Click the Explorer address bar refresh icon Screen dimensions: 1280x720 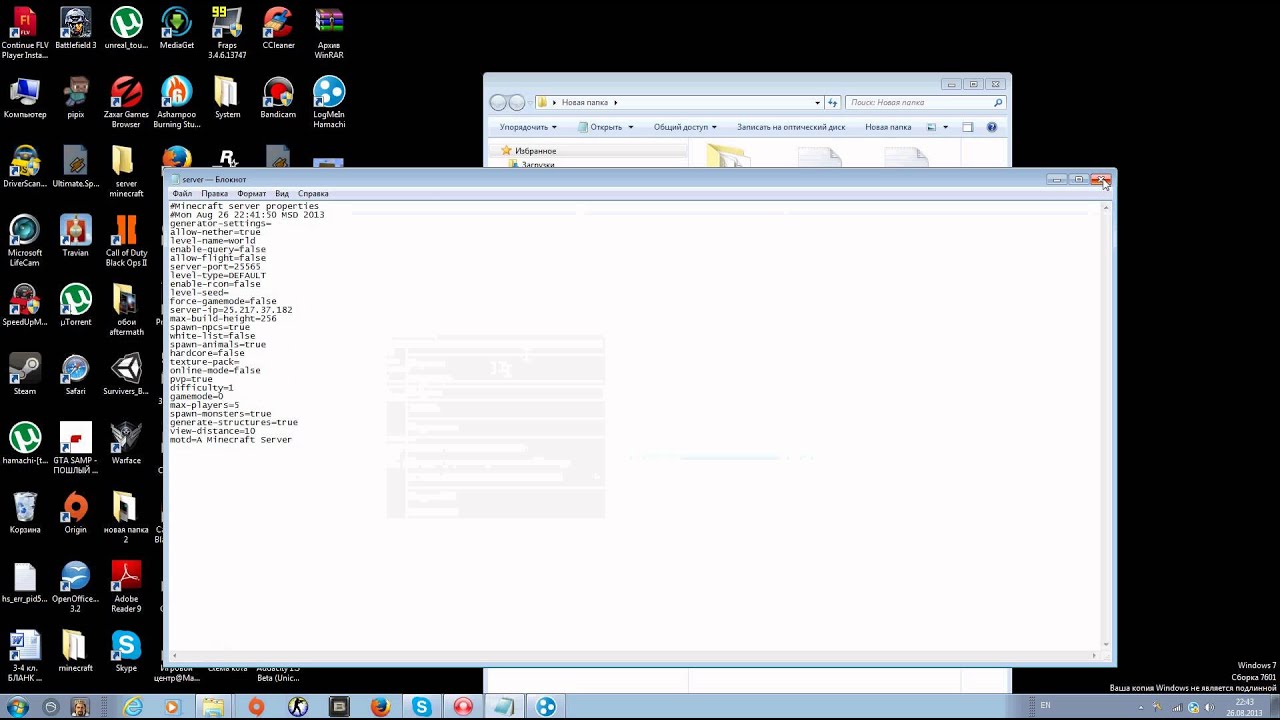pyautogui.click(x=832, y=102)
